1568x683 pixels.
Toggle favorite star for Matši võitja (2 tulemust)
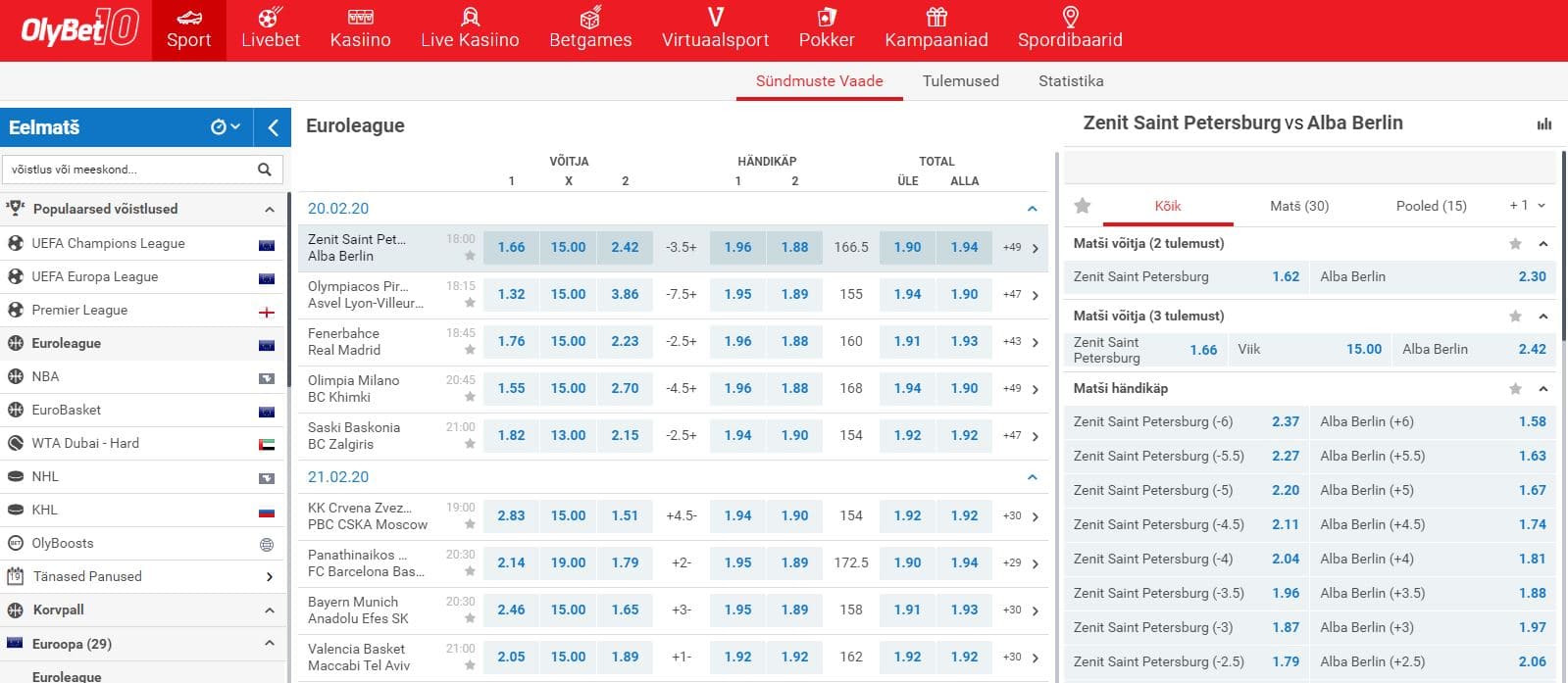pos(1515,244)
